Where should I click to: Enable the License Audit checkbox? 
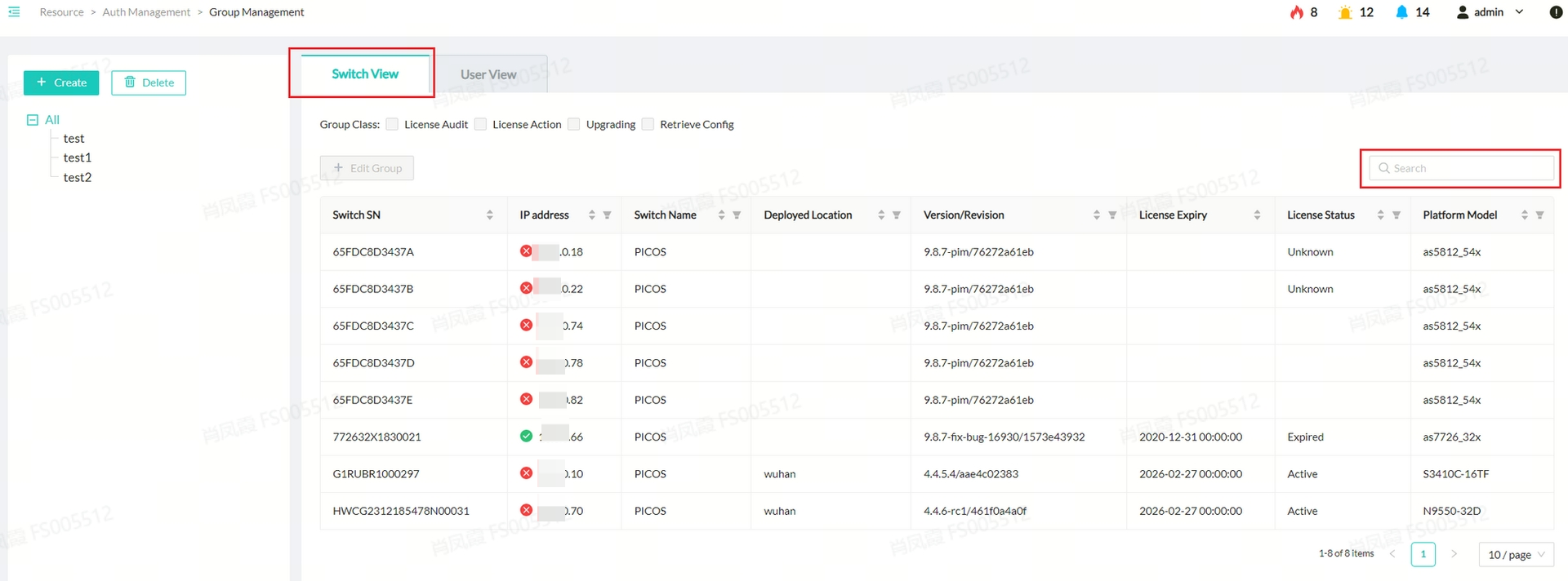pyautogui.click(x=392, y=124)
